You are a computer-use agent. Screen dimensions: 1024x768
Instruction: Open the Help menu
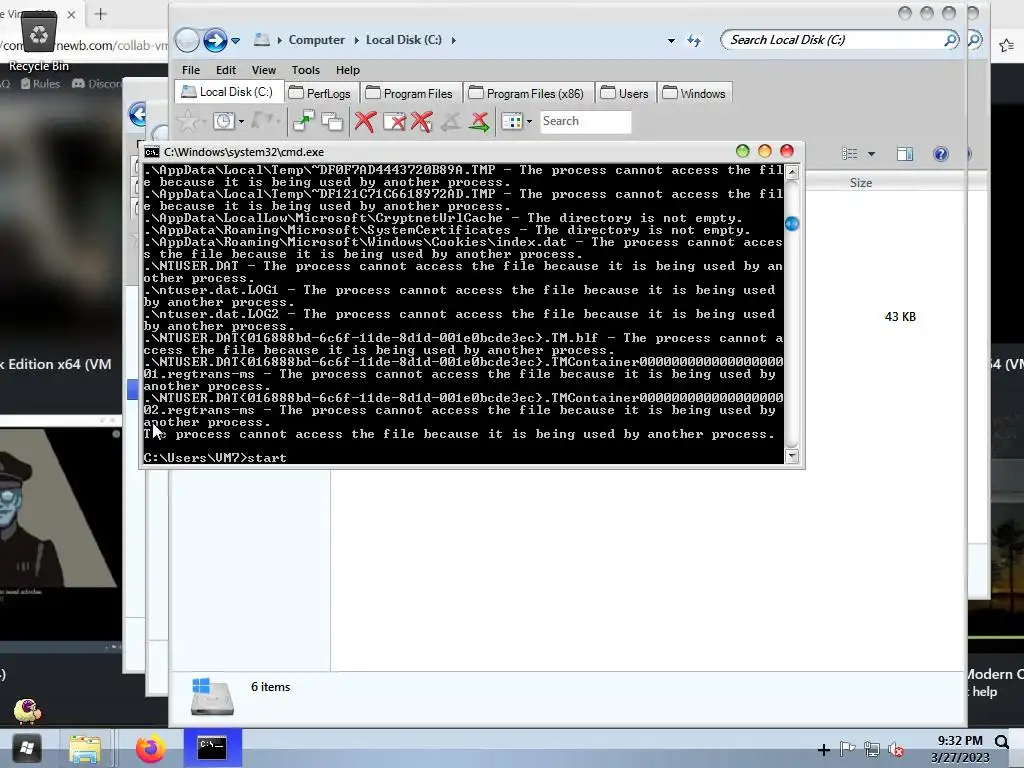coord(347,70)
